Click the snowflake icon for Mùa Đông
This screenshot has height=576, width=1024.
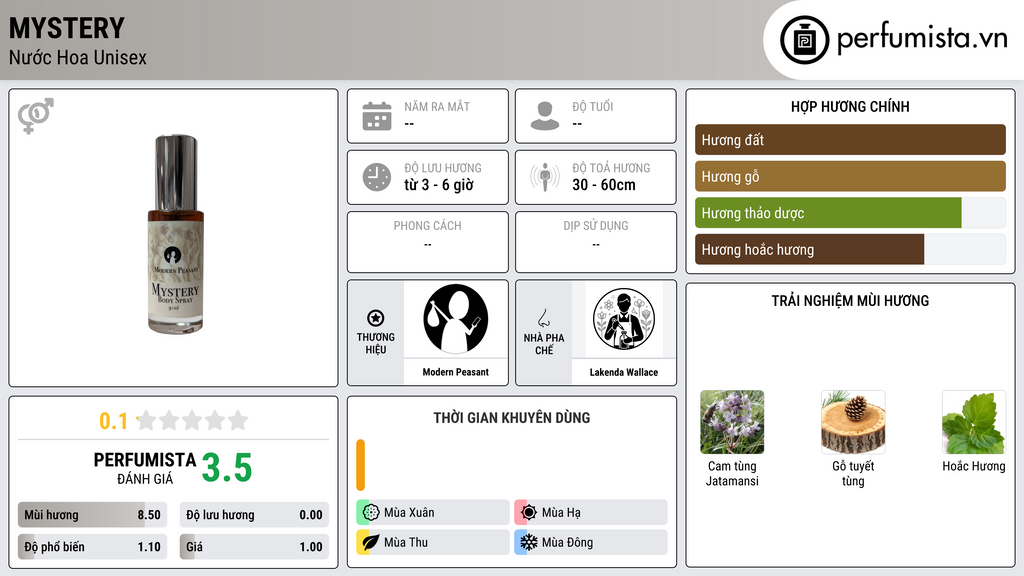529,542
